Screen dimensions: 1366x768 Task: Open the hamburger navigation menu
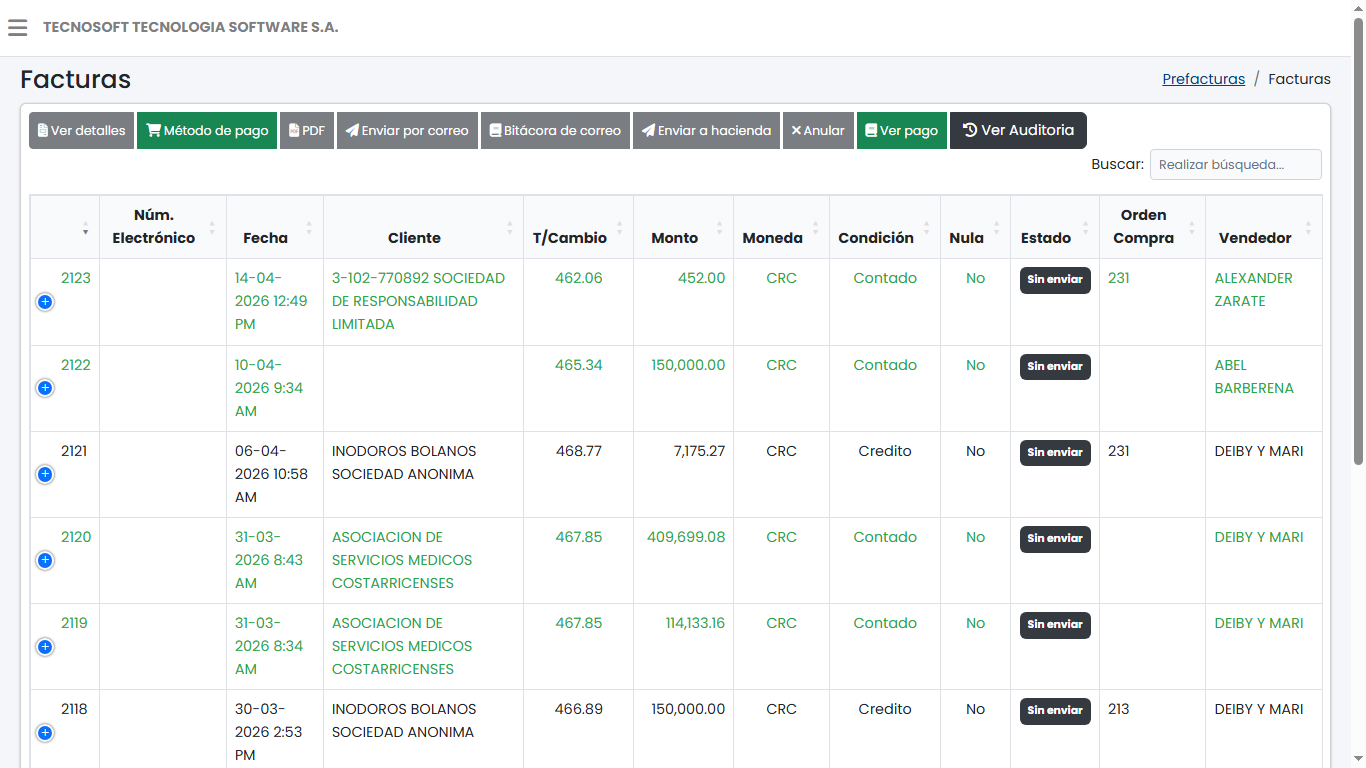[17, 27]
